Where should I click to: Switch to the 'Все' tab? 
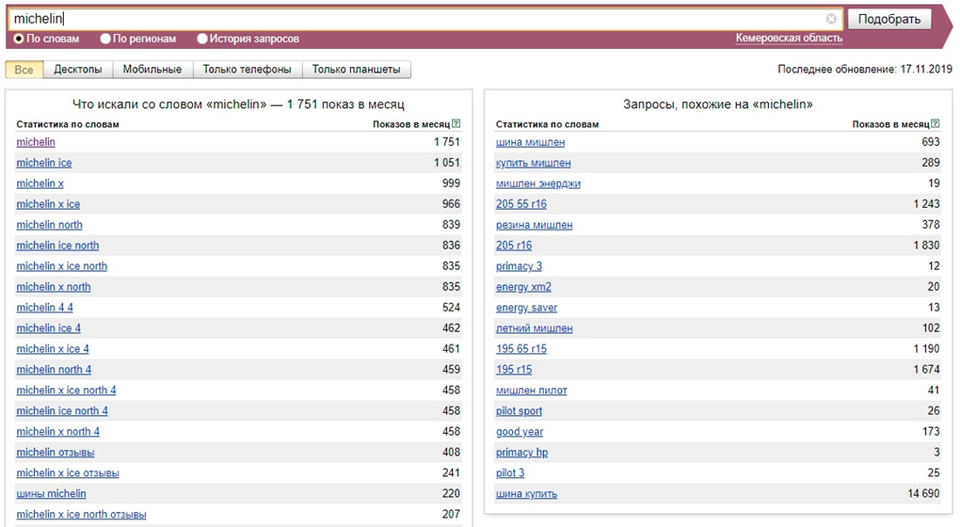coord(24,70)
